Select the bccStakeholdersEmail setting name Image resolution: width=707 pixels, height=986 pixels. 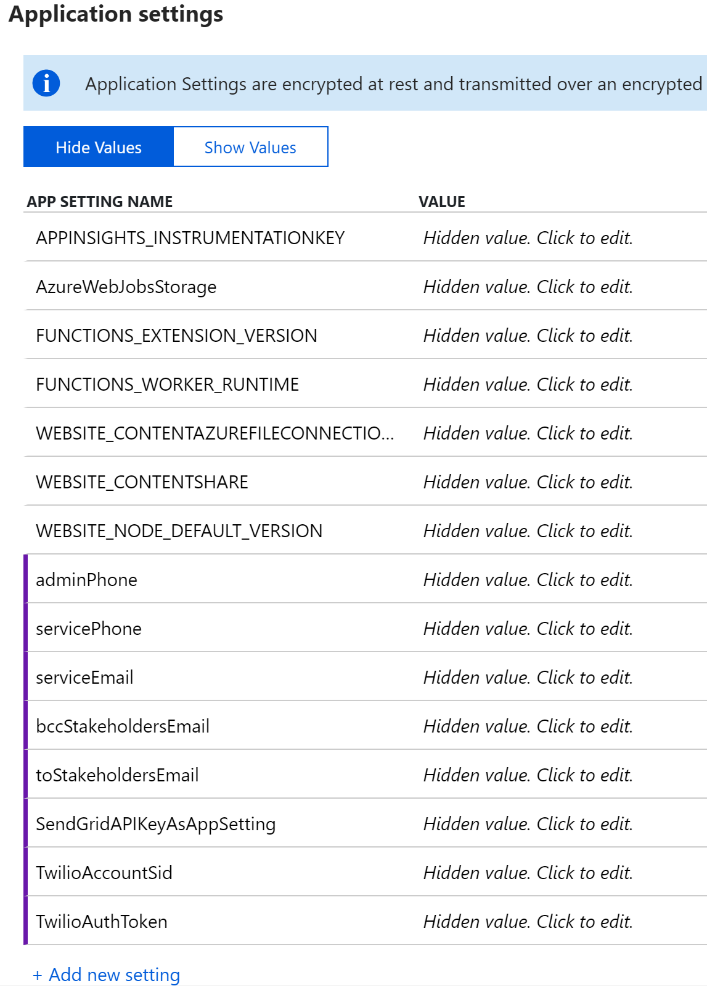[123, 727]
